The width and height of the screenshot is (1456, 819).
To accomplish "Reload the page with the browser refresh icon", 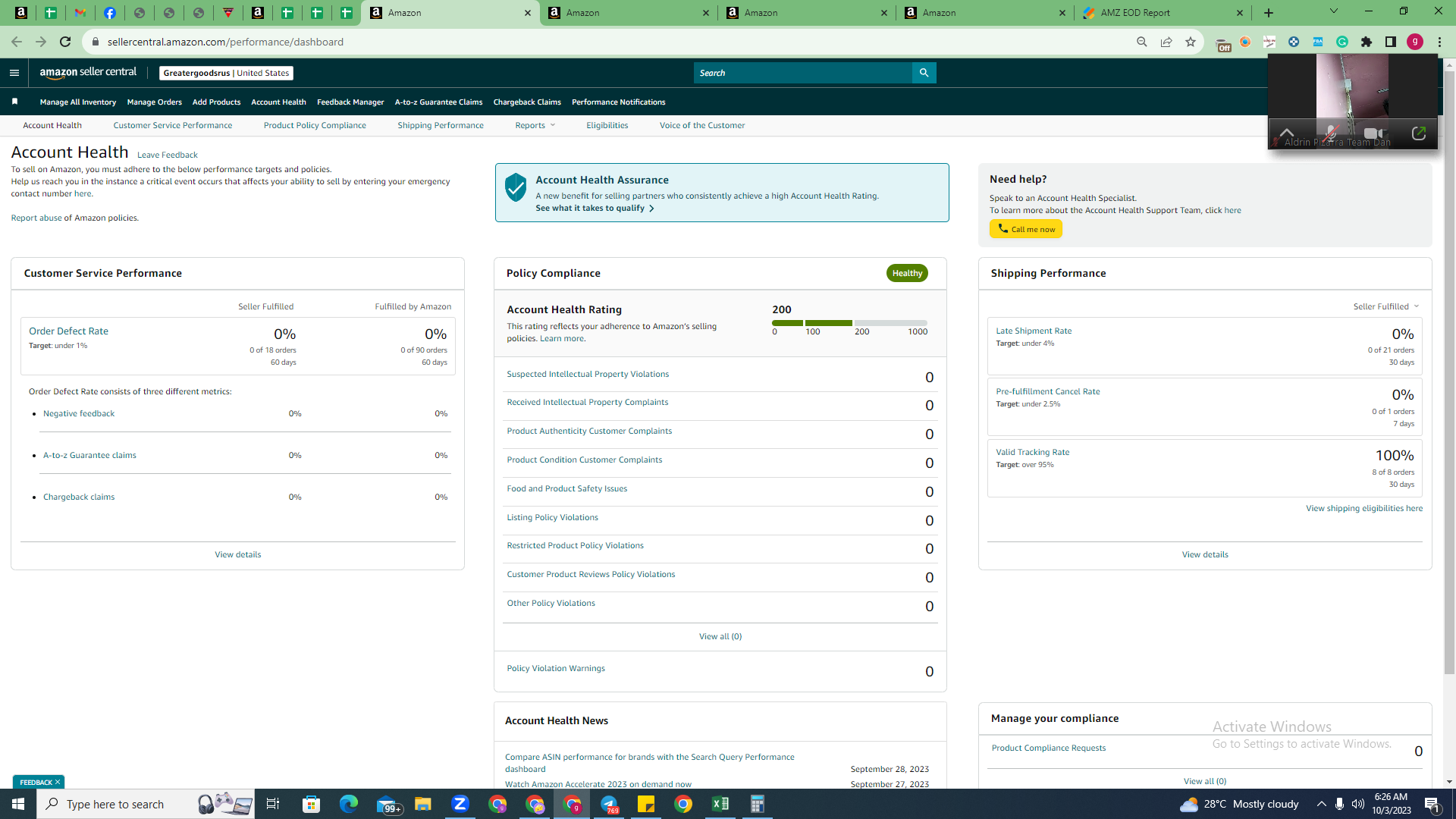I will 65,42.
